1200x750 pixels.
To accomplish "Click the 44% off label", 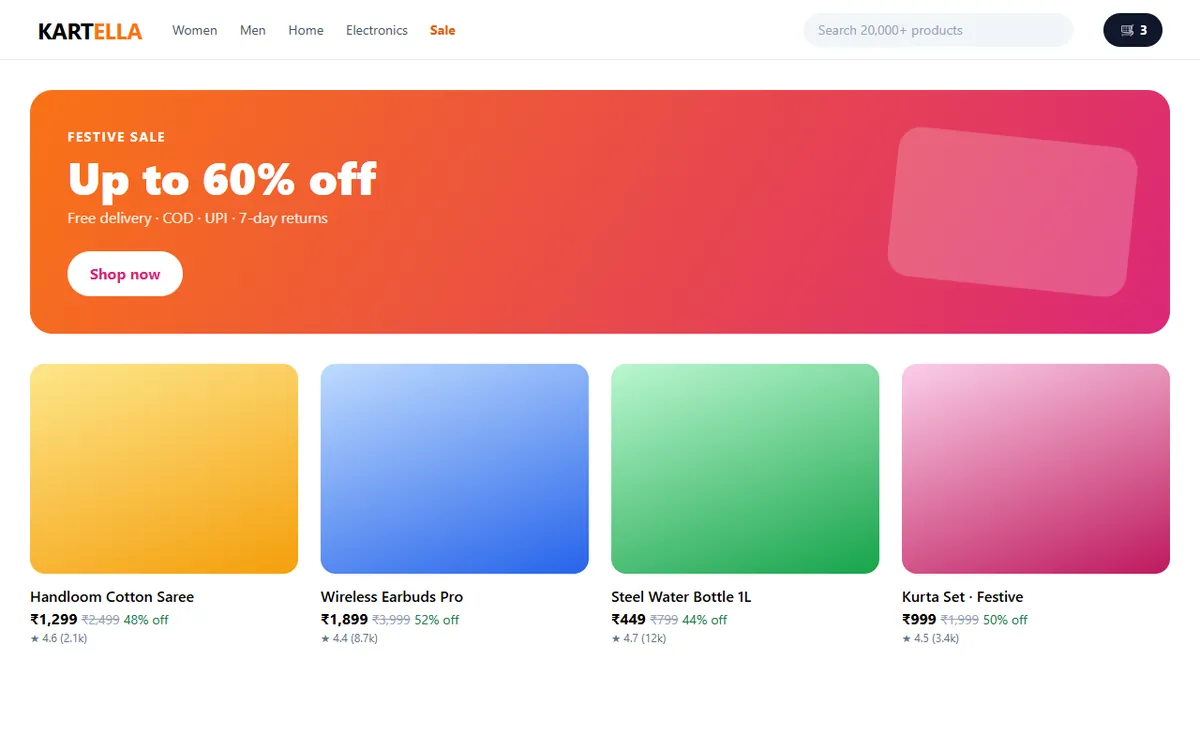I will coord(705,620).
